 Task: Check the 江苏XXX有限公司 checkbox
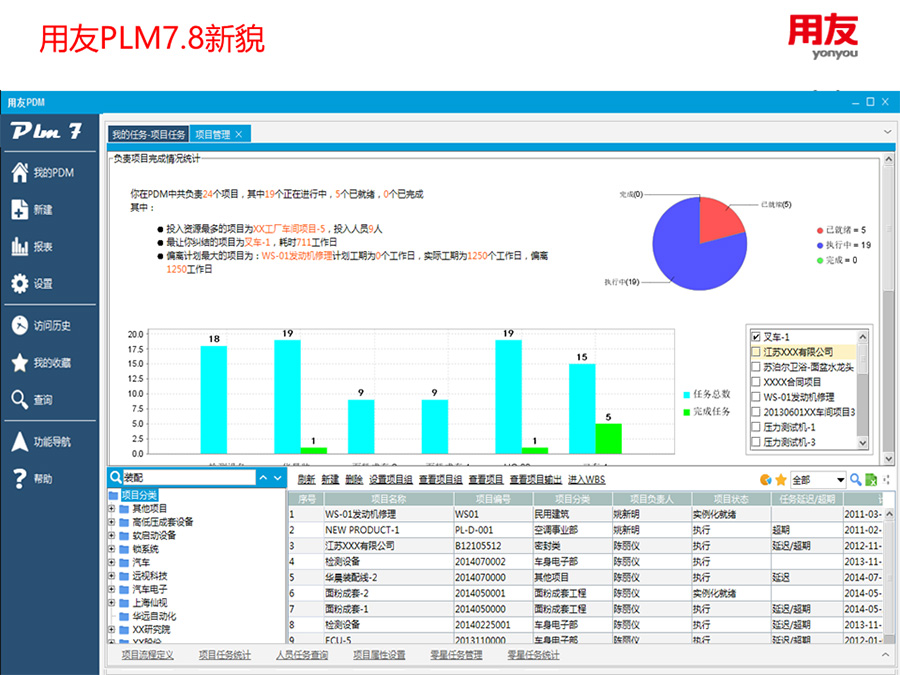click(x=756, y=352)
